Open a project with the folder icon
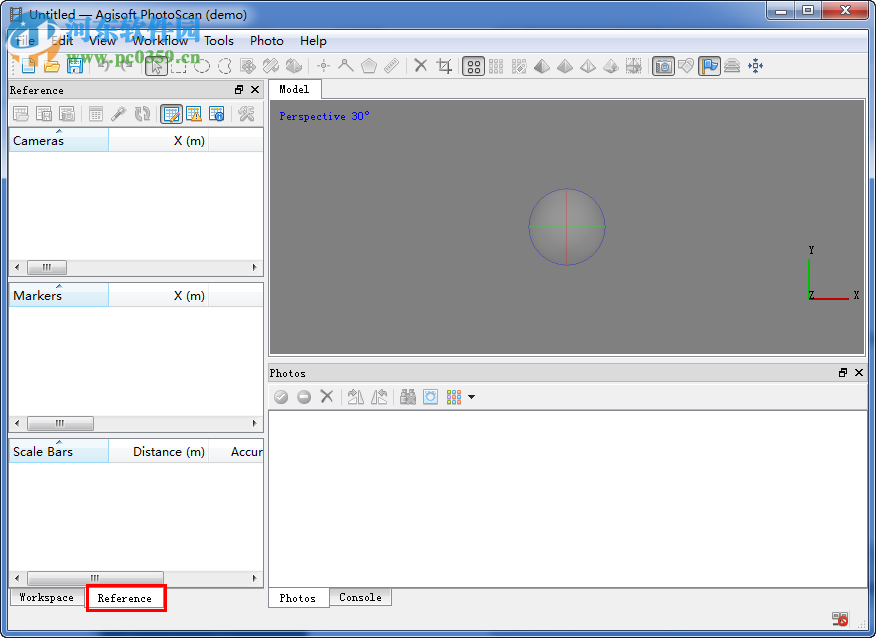This screenshot has height=638, width=876. pos(50,65)
